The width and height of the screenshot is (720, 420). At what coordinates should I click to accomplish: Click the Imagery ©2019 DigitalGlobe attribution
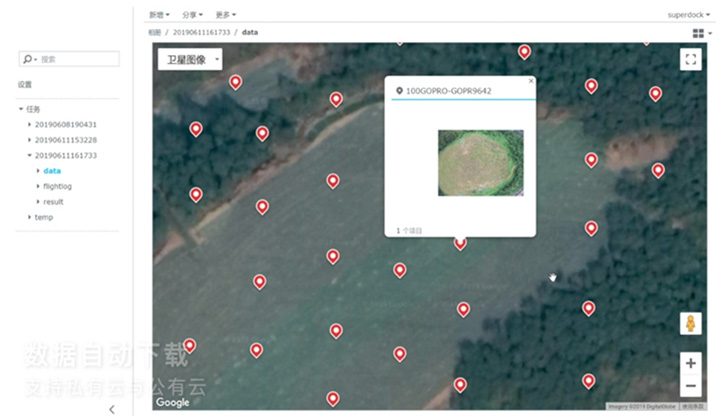click(642, 406)
